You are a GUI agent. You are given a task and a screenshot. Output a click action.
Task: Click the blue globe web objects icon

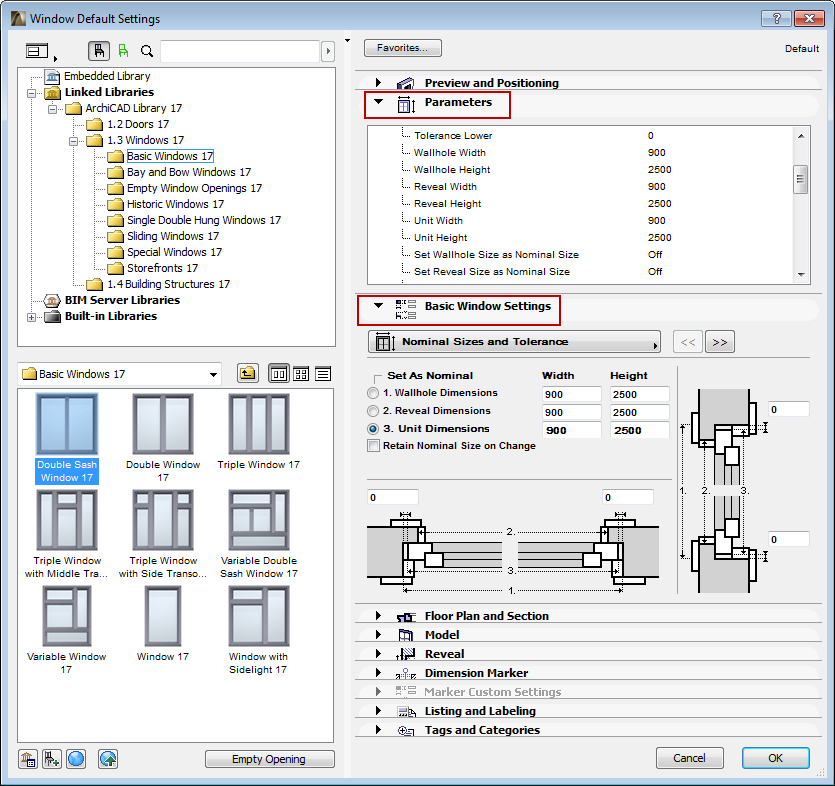tap(76, 759)
